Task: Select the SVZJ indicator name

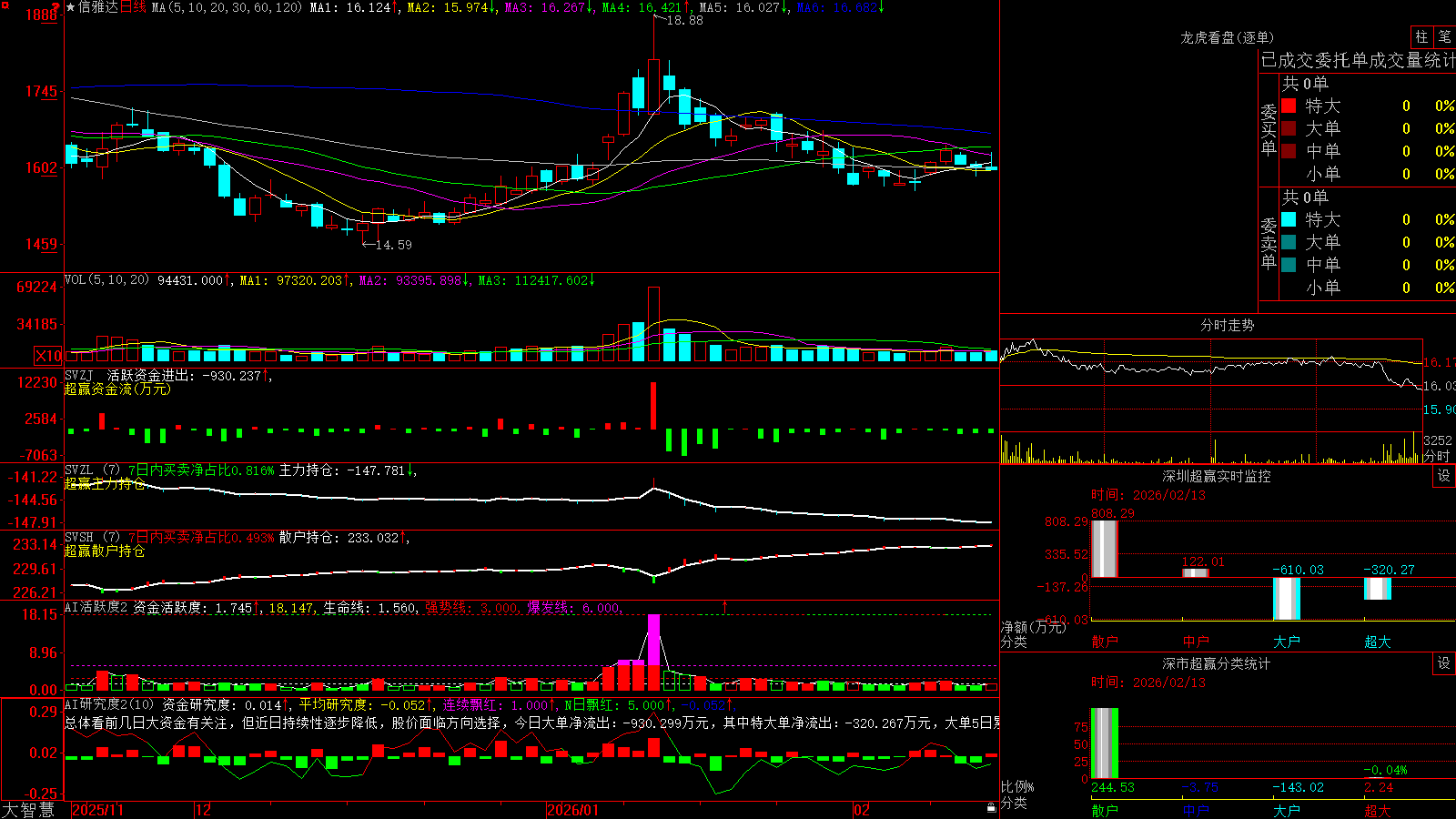Action: pos(79,375)
